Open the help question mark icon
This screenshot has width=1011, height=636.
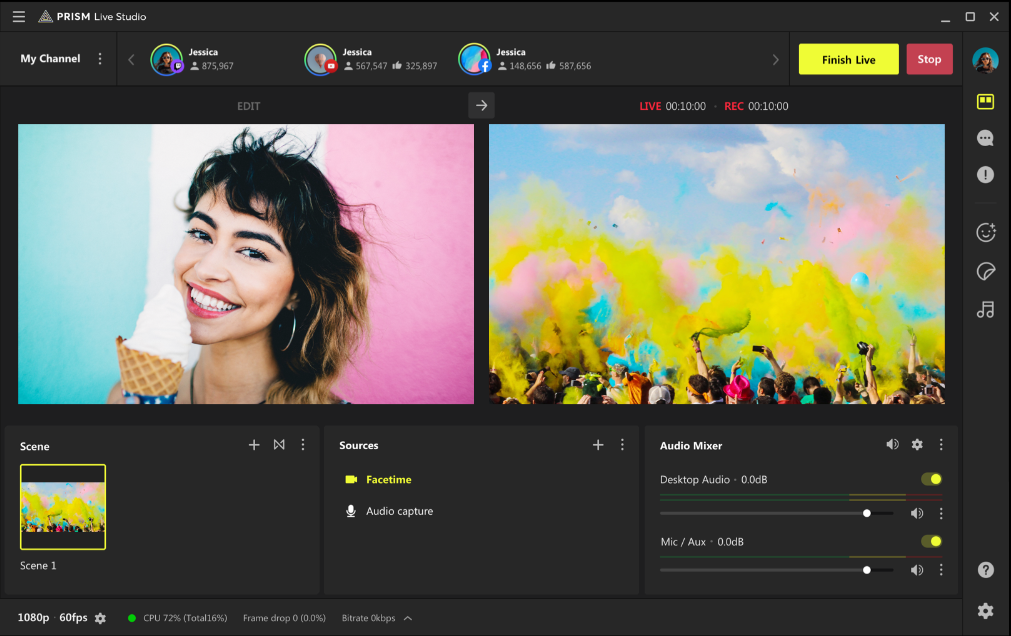coord(985,570)
